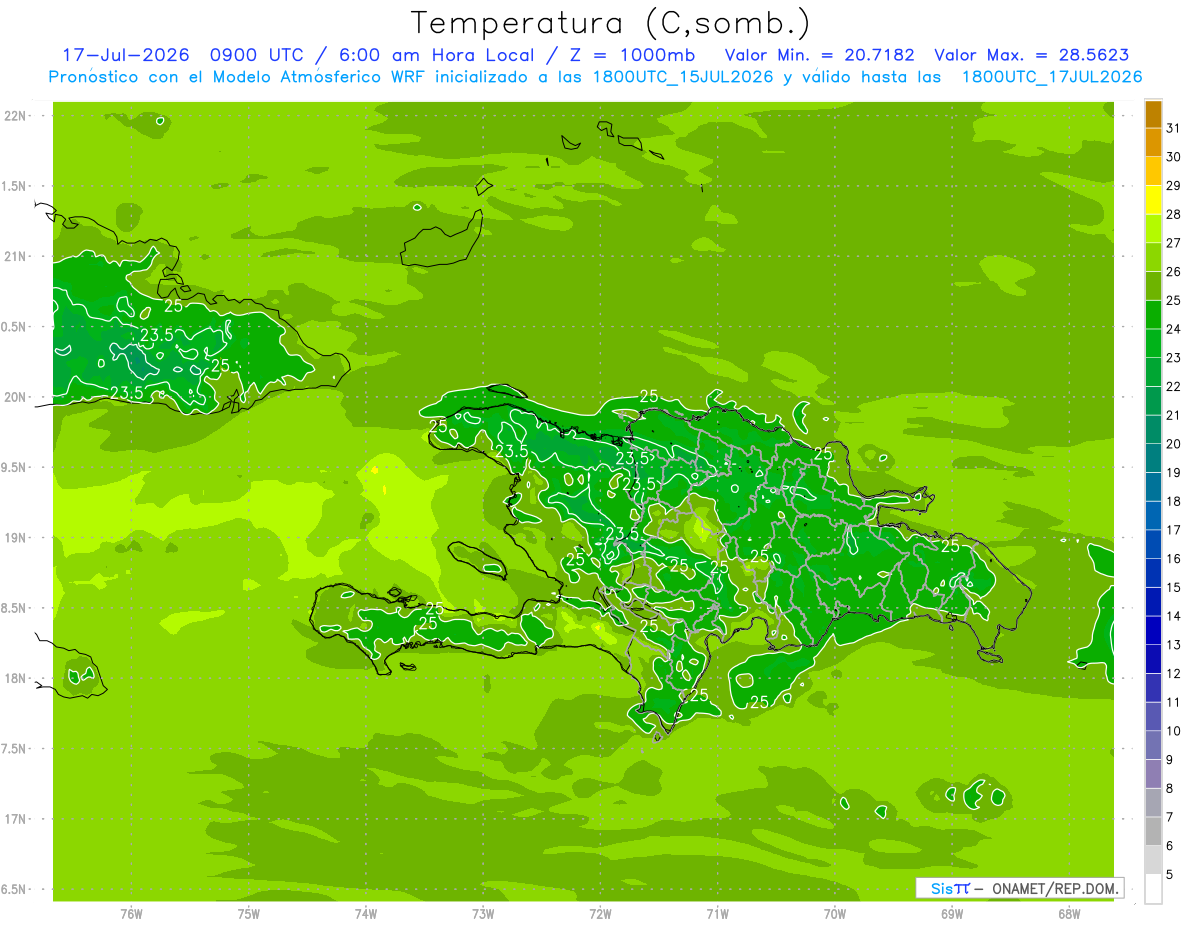This screenshot has width=1200, height=927.
Task: Click the 71W longitude label
Action: pyautogui.click(x=717, y=914)
